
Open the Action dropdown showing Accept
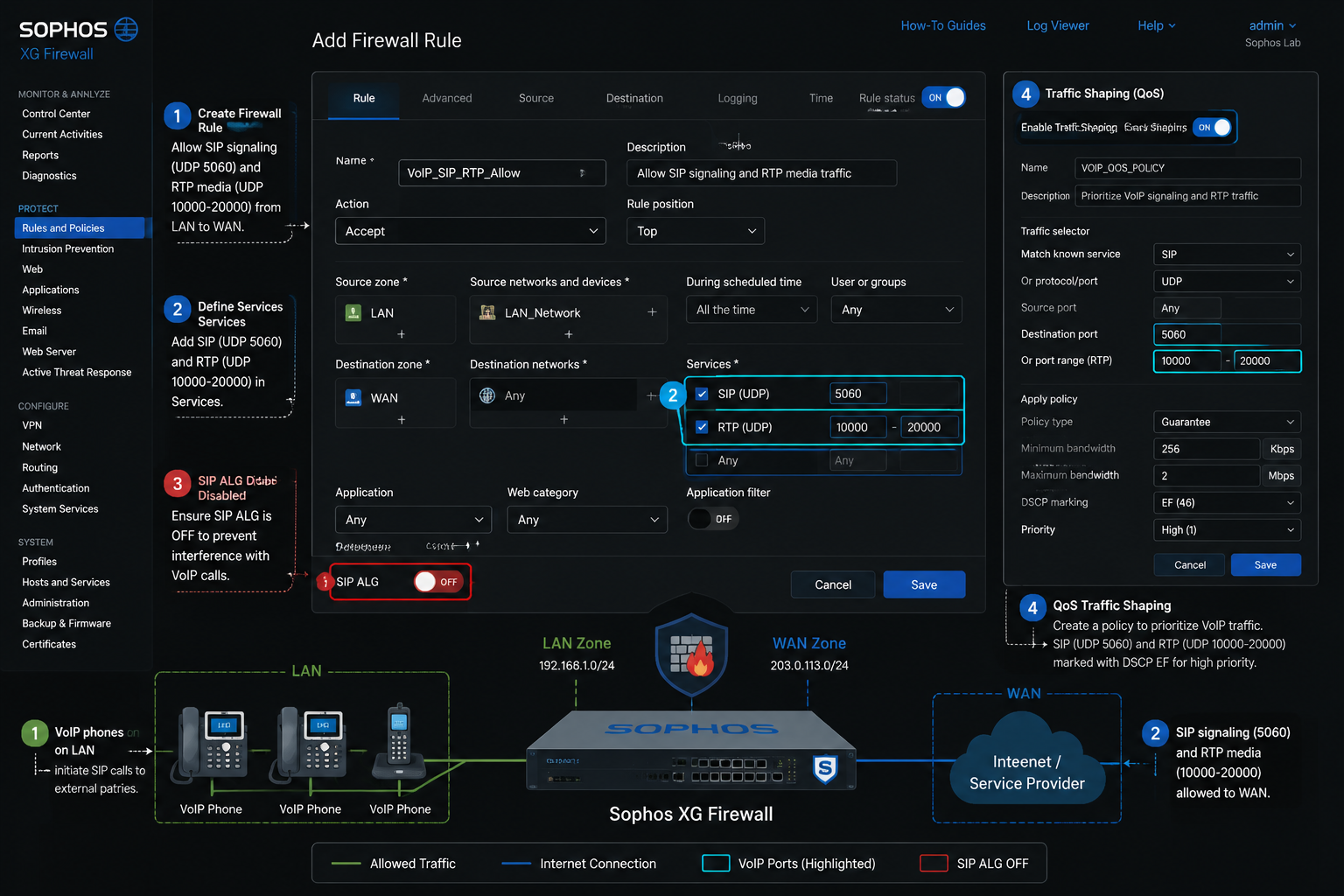(x=471, y=231)
